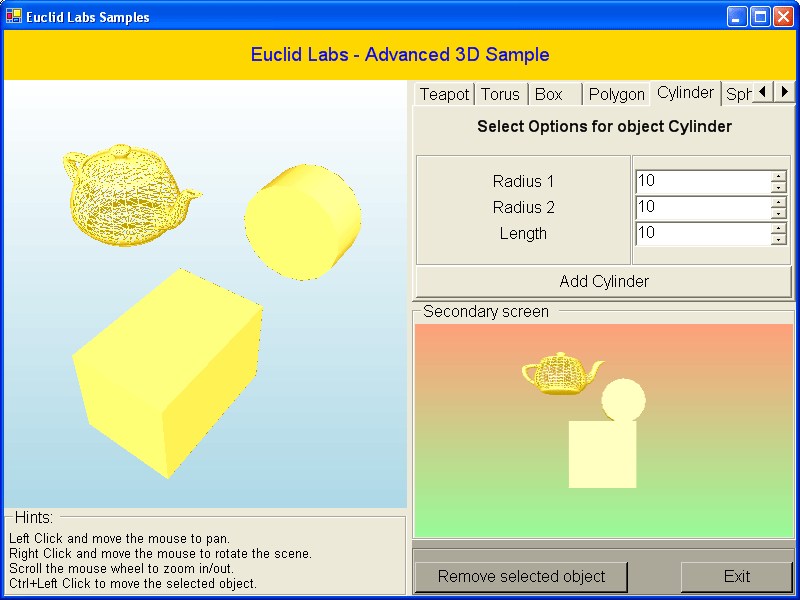Switch to the Teapot tab
Viewport: 800px width, 600px height.
point(444,94)
